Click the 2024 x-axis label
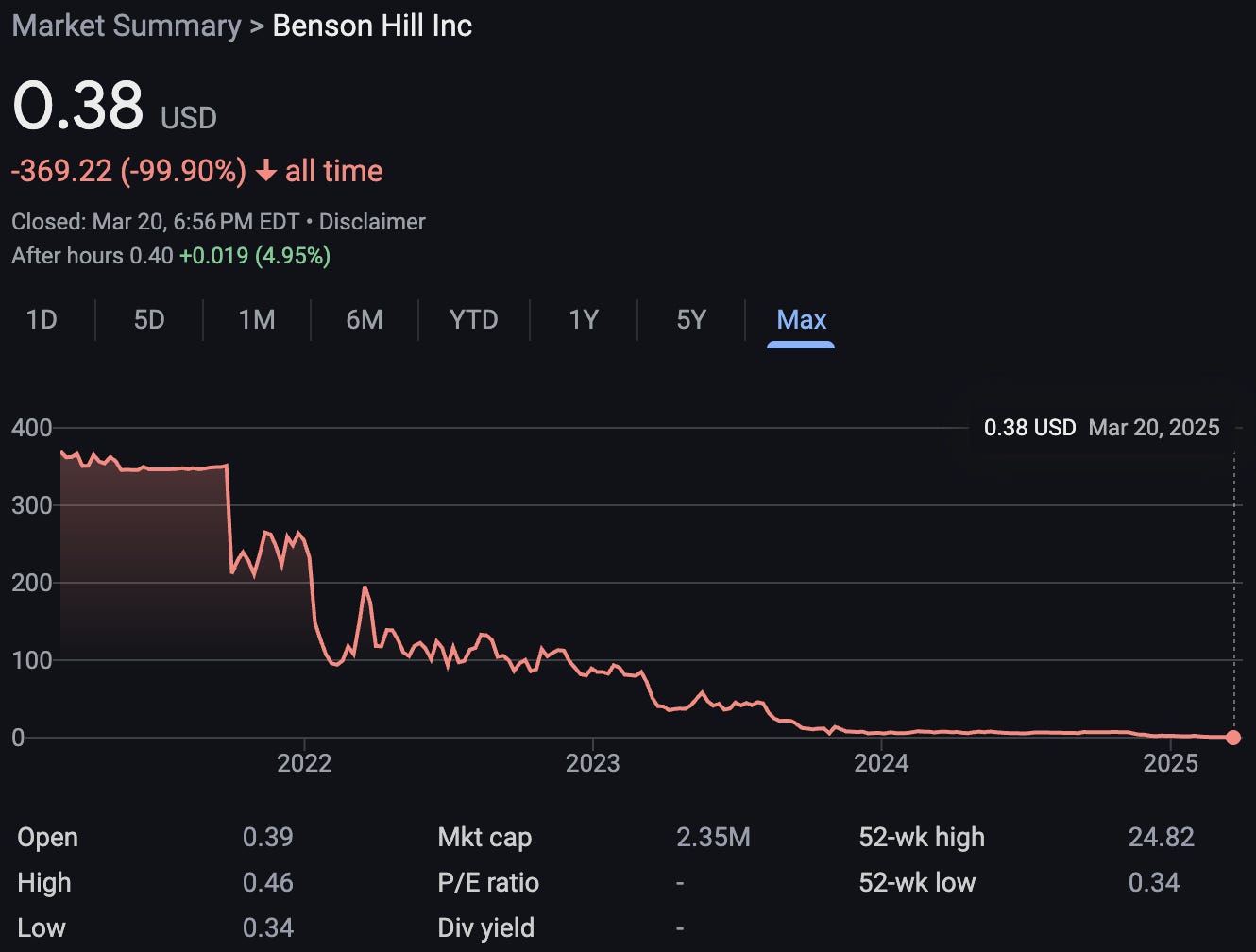Image resolution: width=1256 pixels, height=952 pixels. coord(881,763)
